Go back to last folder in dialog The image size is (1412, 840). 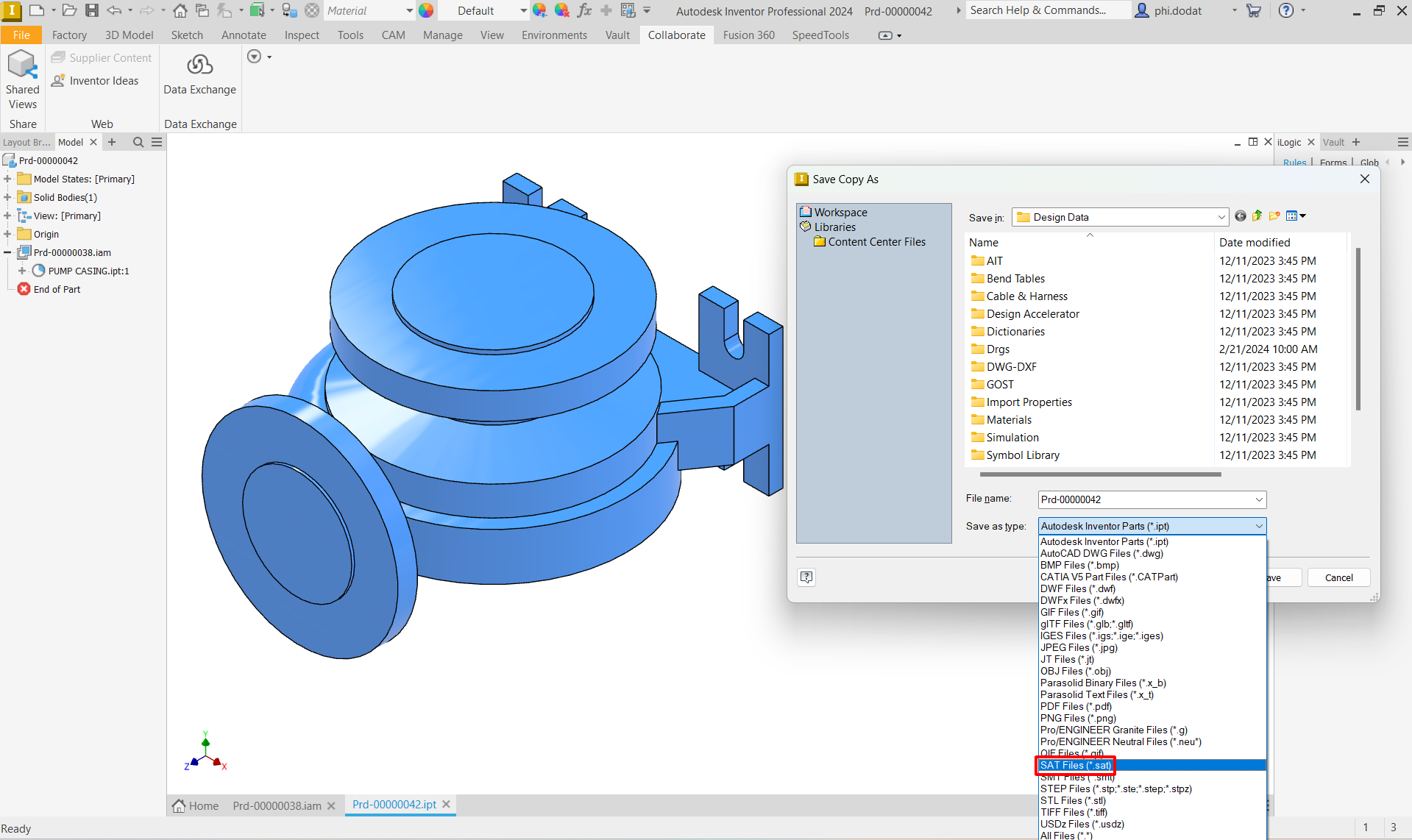[1241, 216]
